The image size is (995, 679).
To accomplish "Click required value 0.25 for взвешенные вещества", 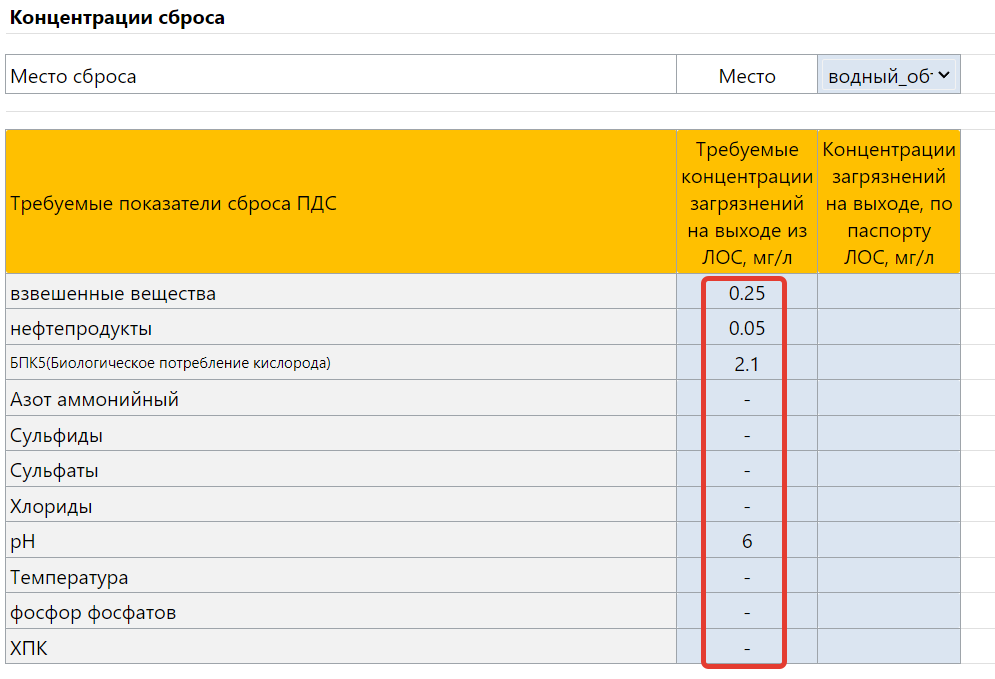I will coord(746,293).
